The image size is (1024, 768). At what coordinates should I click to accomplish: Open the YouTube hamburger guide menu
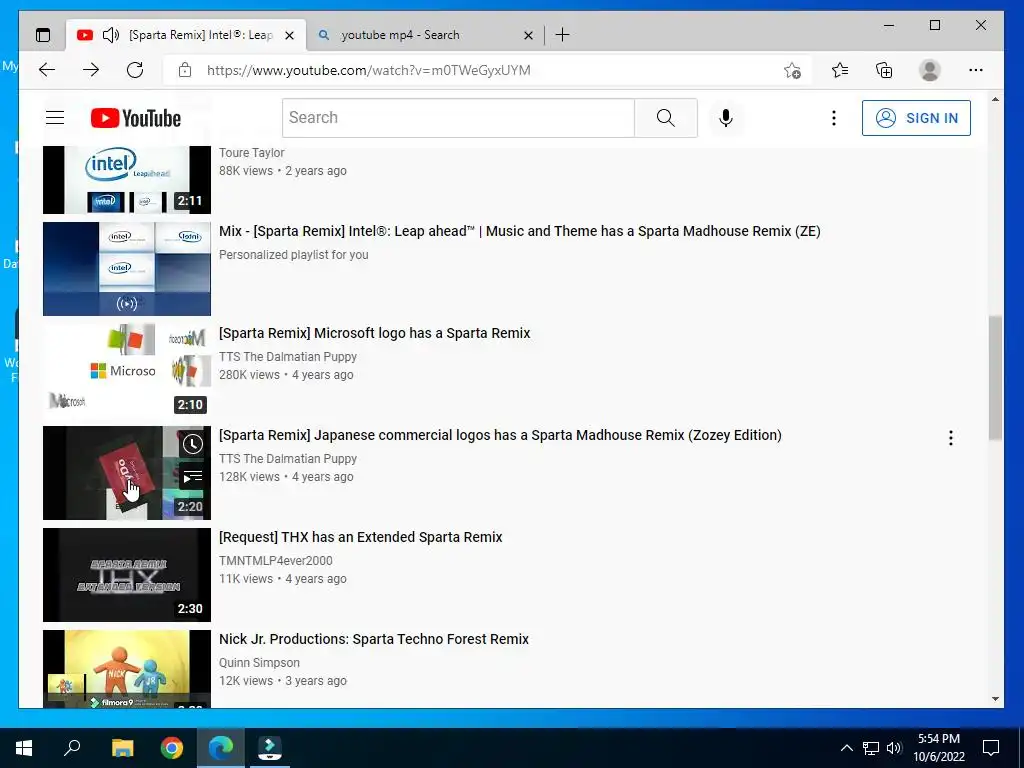55,118
